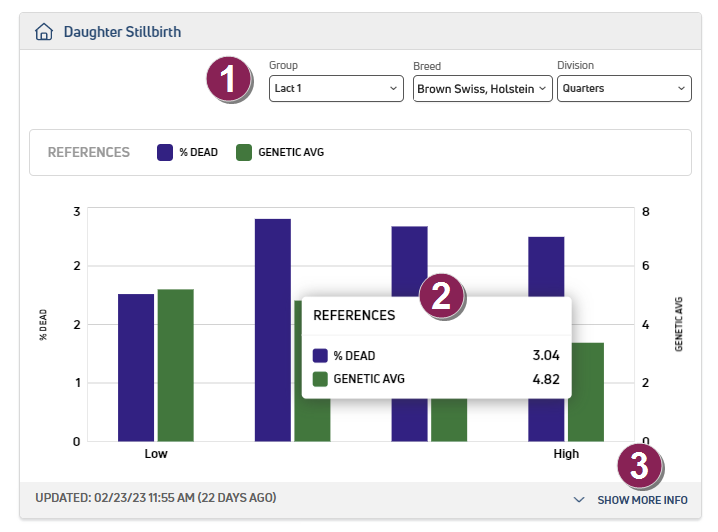The width and height of the screenshot is (718, 532).
Task: Click the green GENETIC AVG legend swatch
Action: (x=243, y=153)
